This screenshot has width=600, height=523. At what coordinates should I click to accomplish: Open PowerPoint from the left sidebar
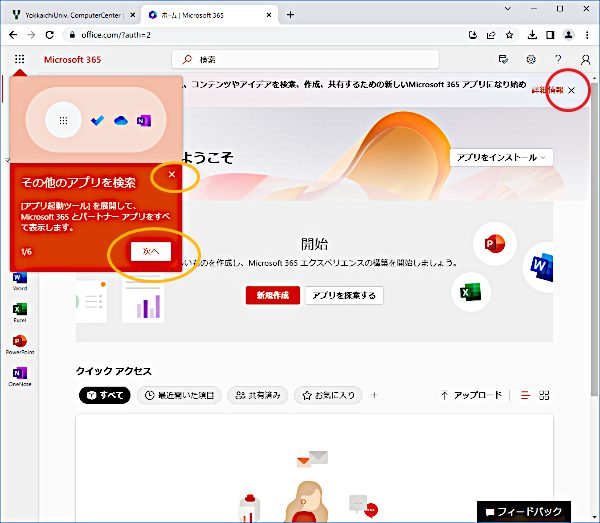[20, 345]
